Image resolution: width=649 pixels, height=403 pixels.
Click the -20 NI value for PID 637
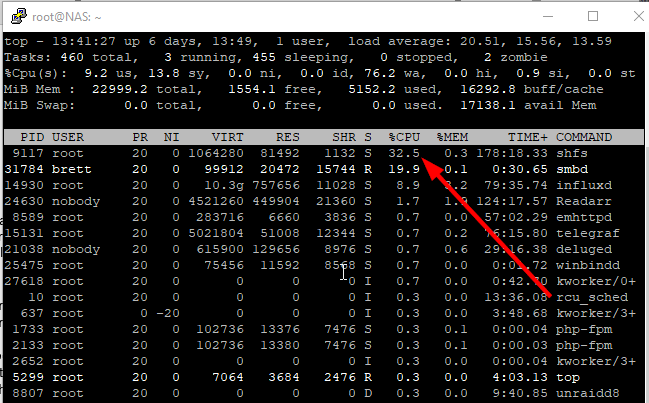coord(168,313)
